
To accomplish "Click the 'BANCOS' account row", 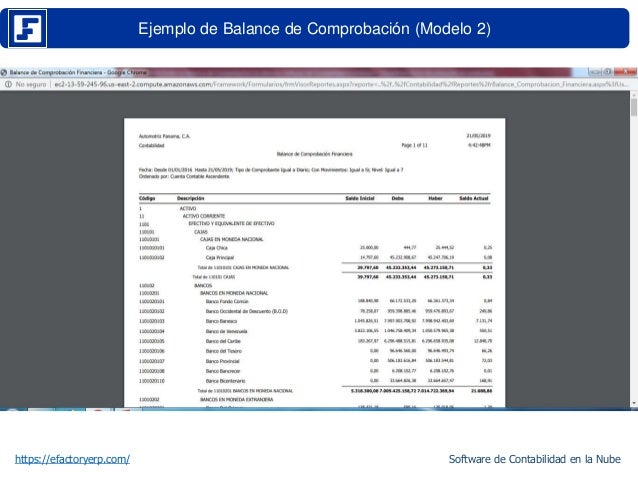I will click(x=203, y=286).
